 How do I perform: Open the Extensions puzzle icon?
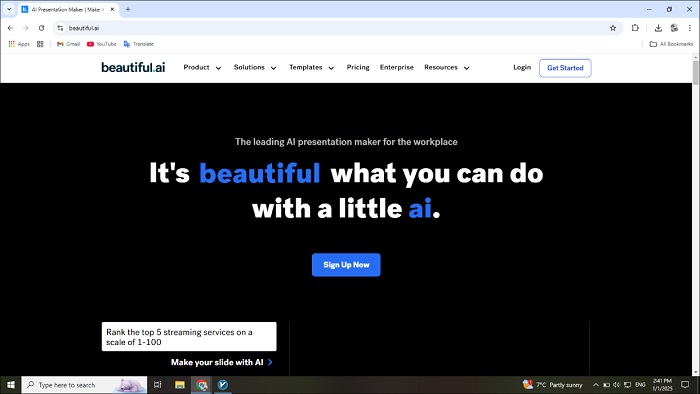coord(635,28)
